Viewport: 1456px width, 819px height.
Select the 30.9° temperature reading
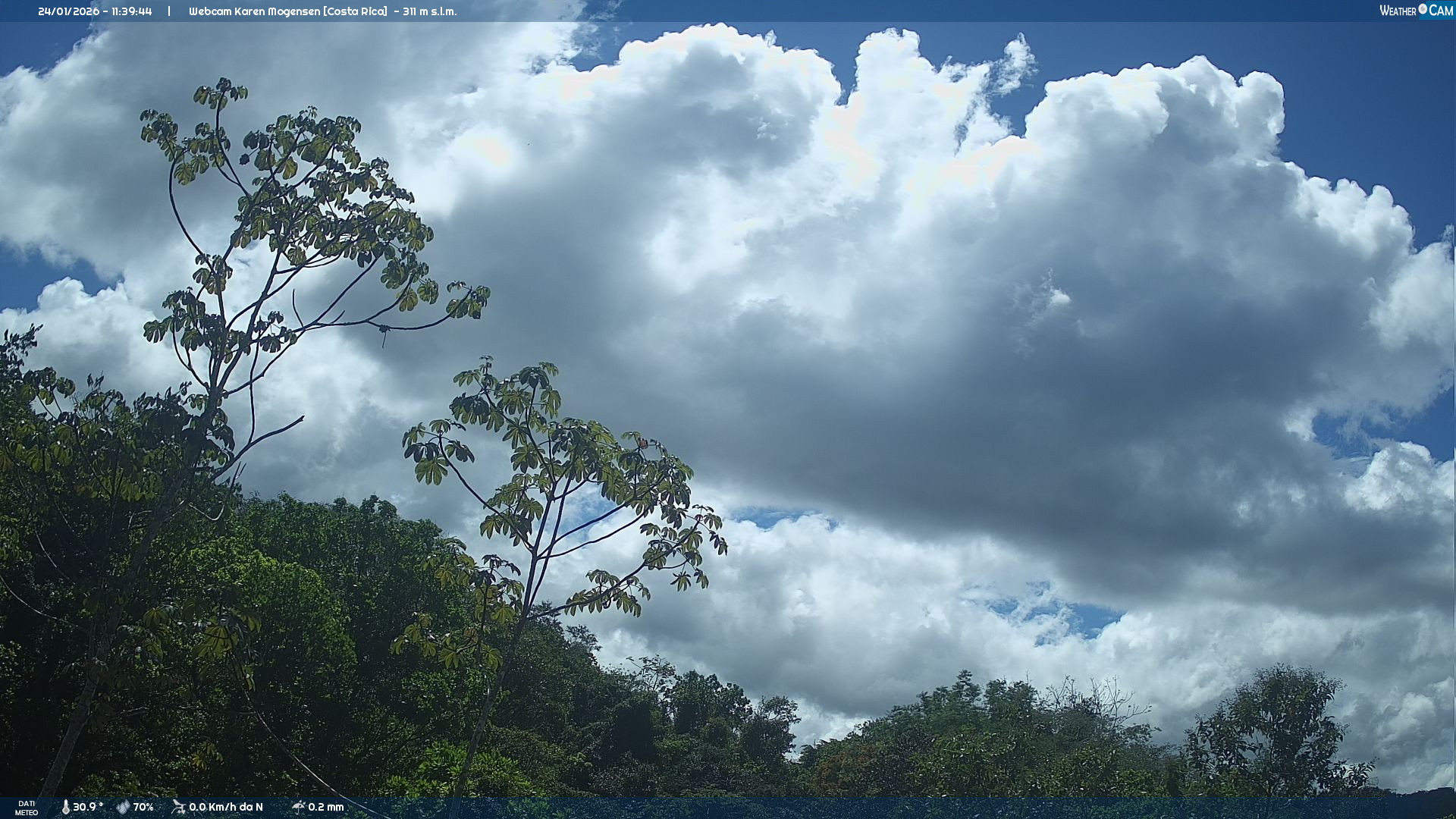point(88,807)
